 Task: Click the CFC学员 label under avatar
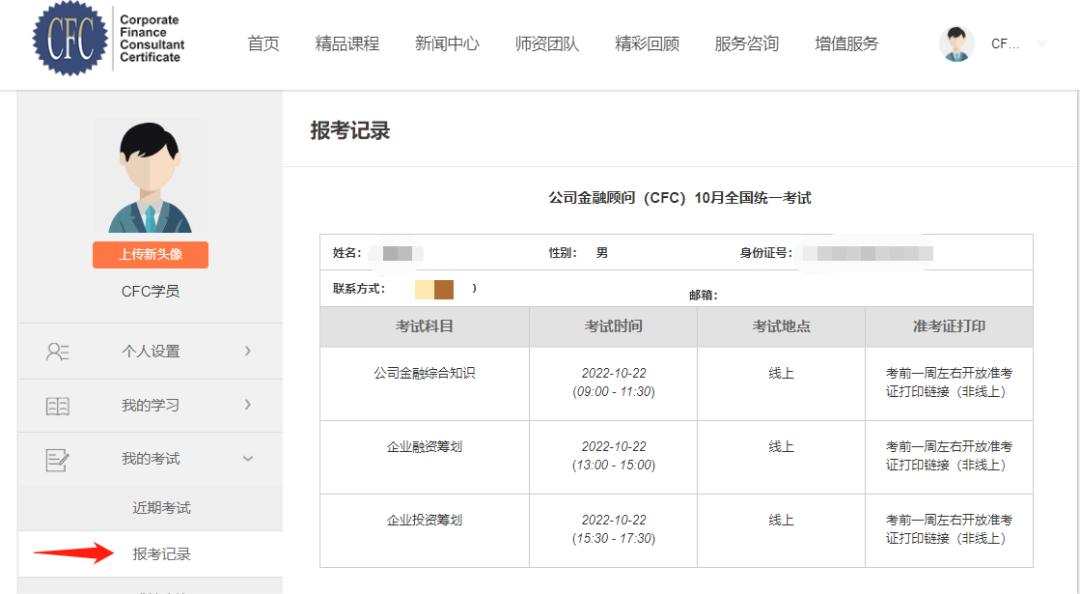[150, 291]
